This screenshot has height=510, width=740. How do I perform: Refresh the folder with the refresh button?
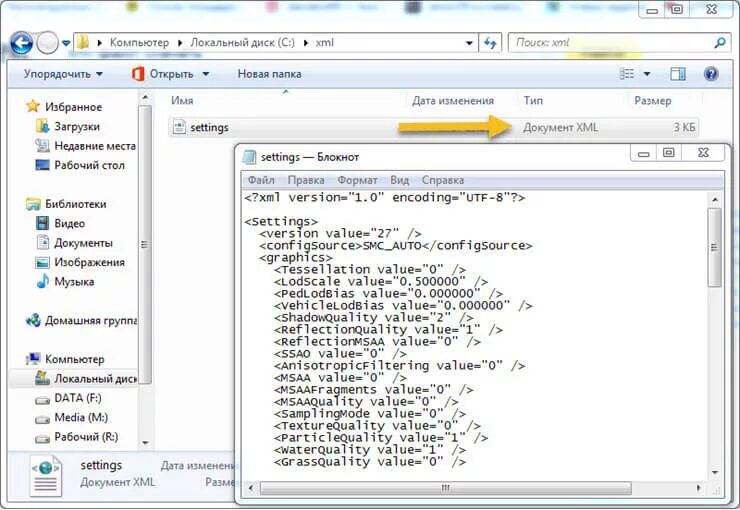490,43
